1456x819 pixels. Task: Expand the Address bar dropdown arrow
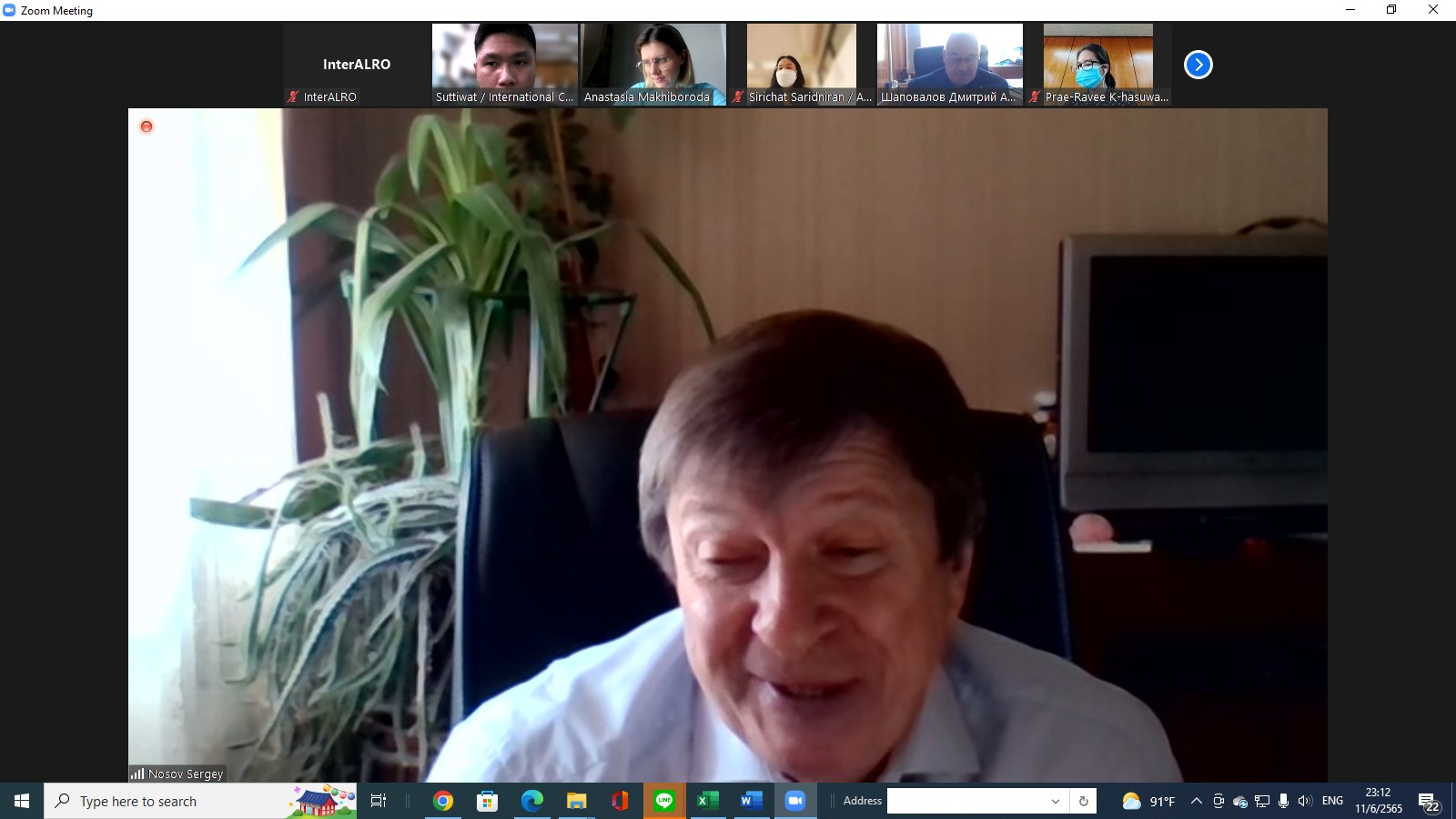[1056, 801]
